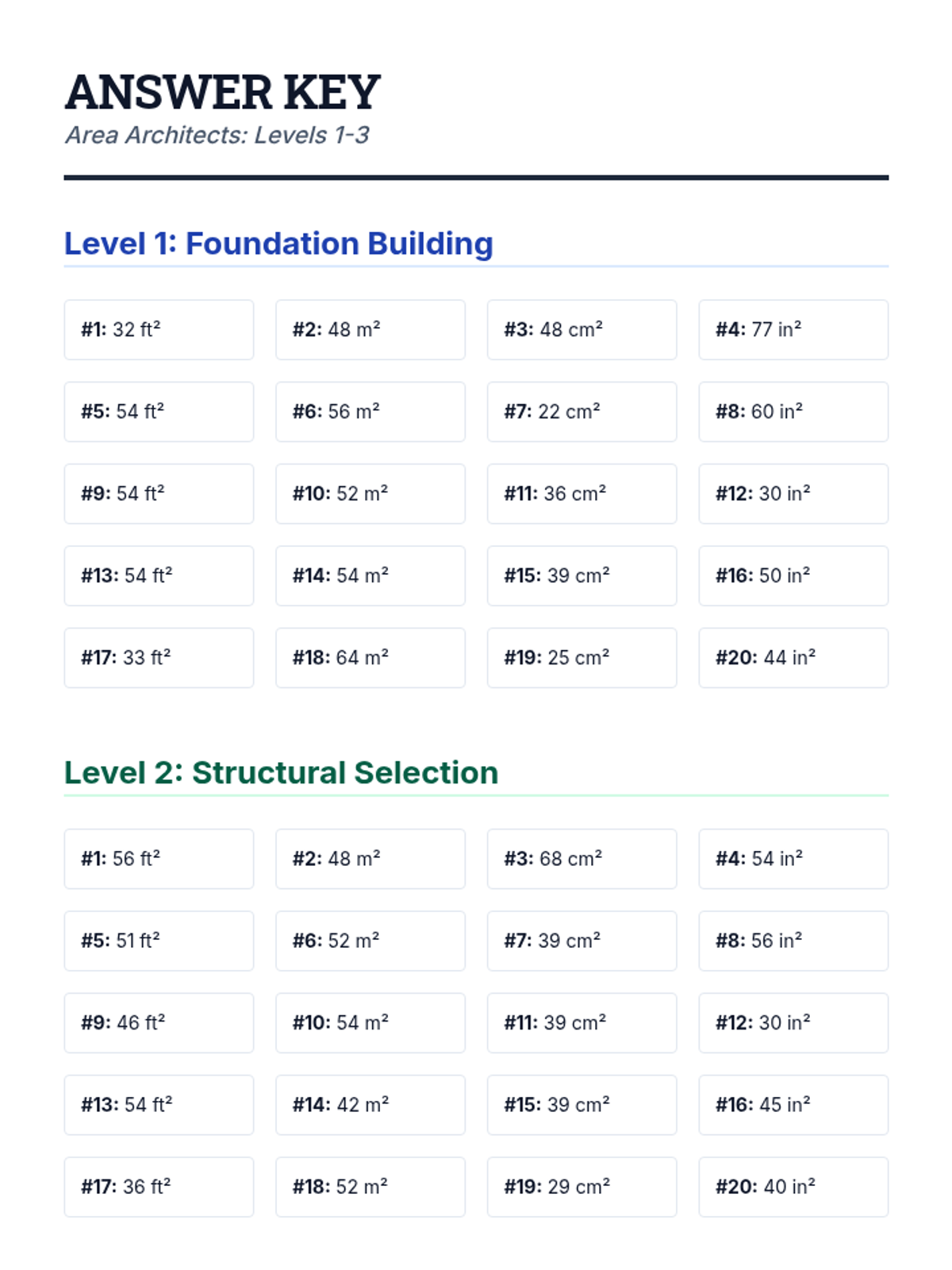Screen dimensions: 952x1270
Task: Click Level 1 answer #10: 52 m²
Action: [x=370, y=494]
